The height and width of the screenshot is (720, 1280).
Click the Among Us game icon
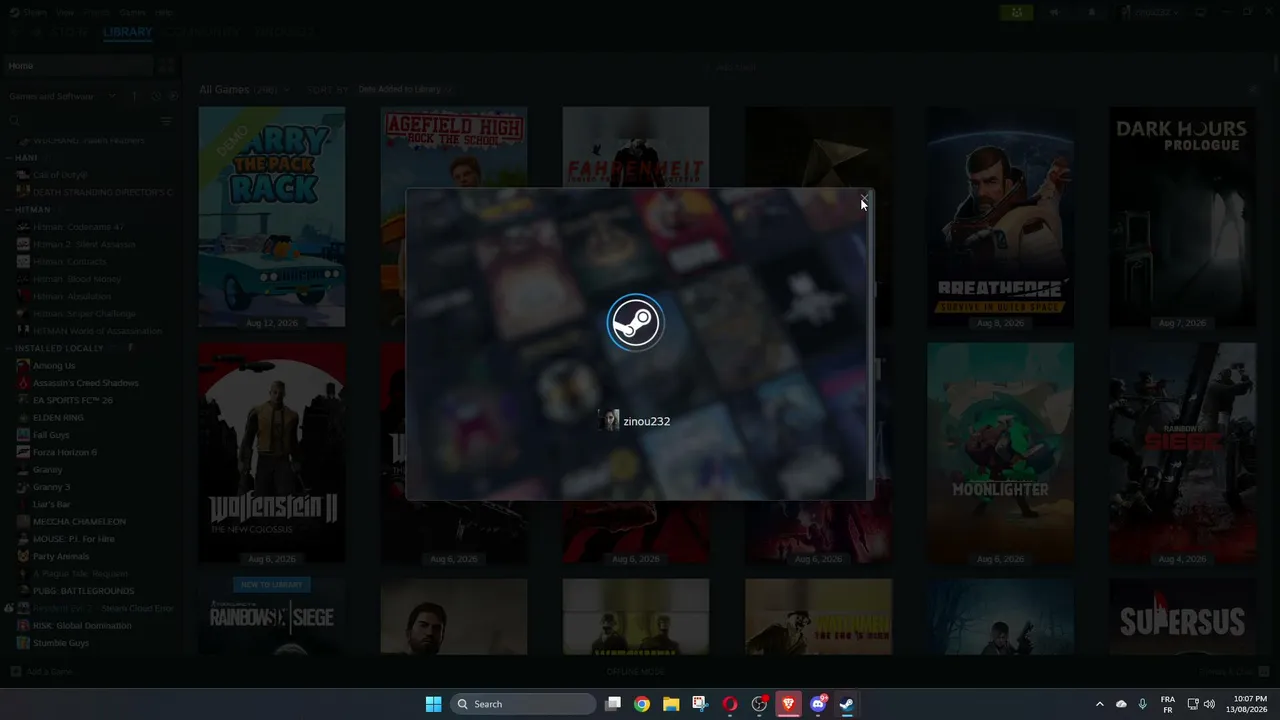(x=23, y=366)
